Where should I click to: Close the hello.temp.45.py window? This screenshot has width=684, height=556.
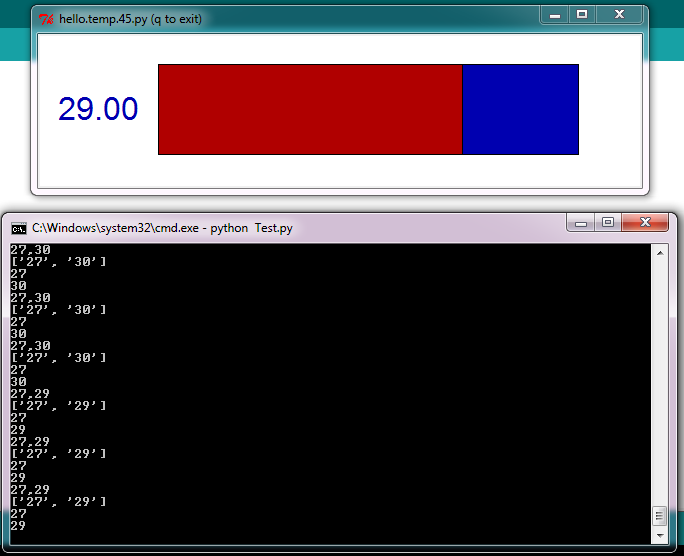tap(619, 15)
